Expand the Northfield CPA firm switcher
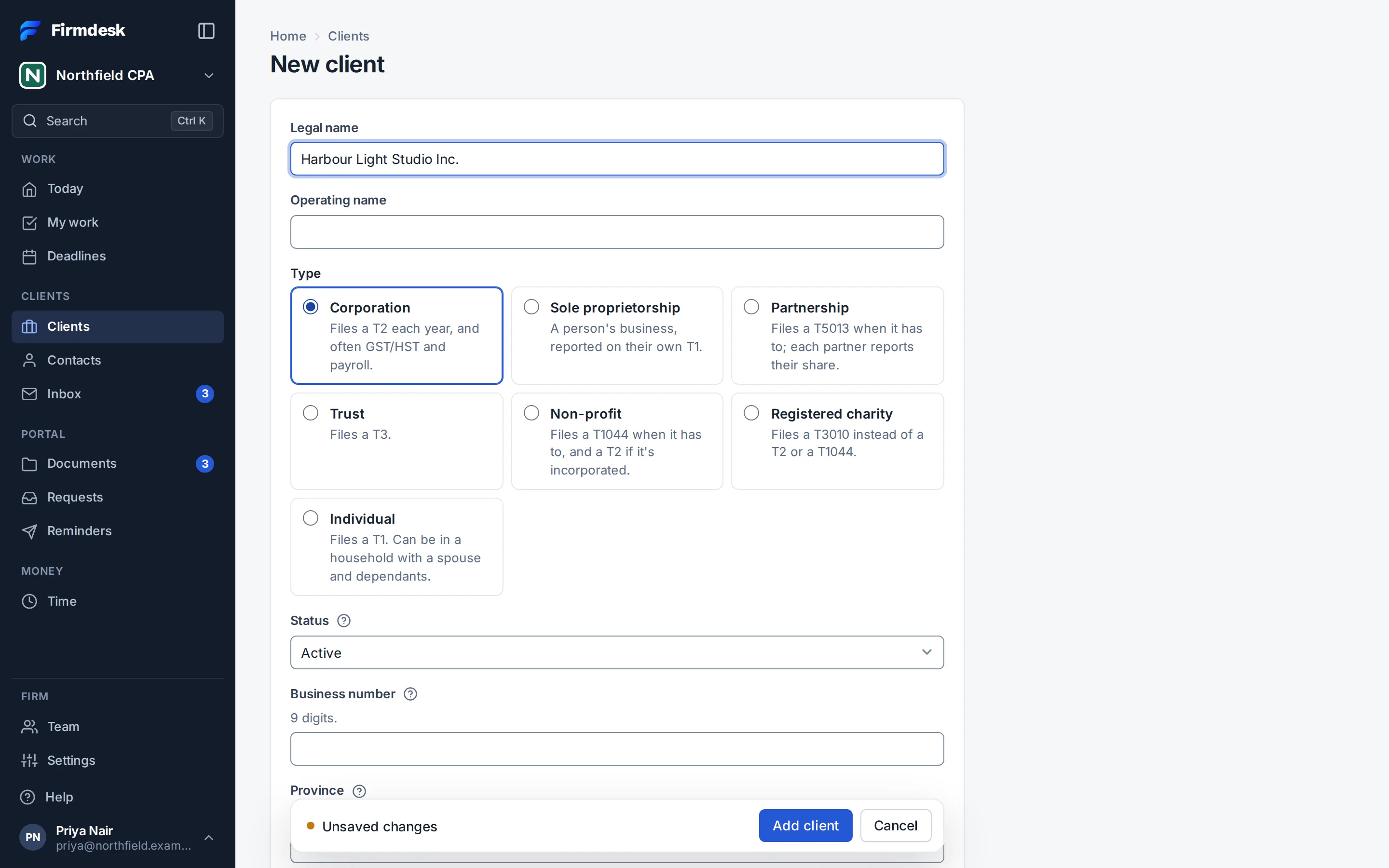The image size is (1389, 868). click(209, 76)
